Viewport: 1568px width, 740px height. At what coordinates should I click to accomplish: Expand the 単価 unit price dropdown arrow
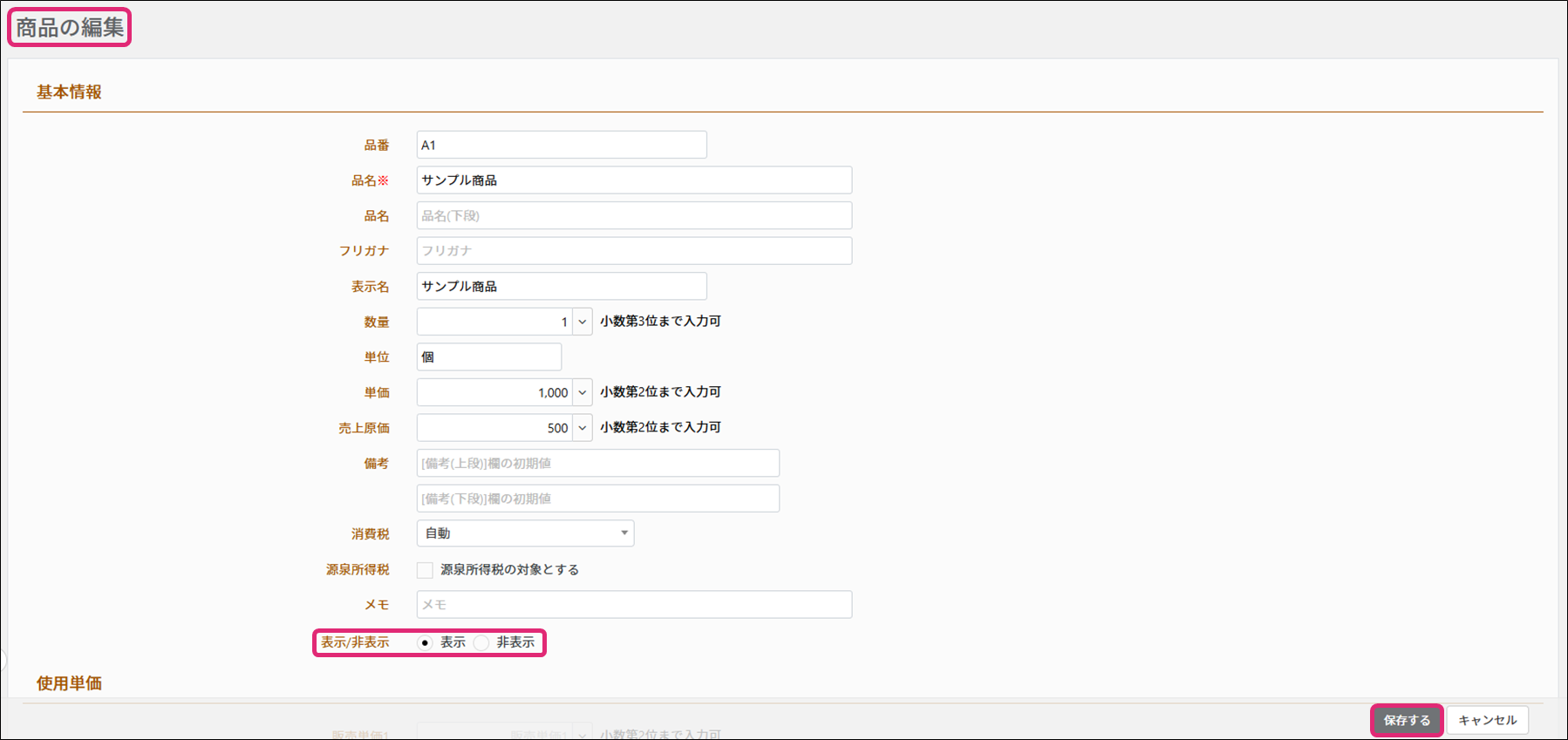point(583,392)
